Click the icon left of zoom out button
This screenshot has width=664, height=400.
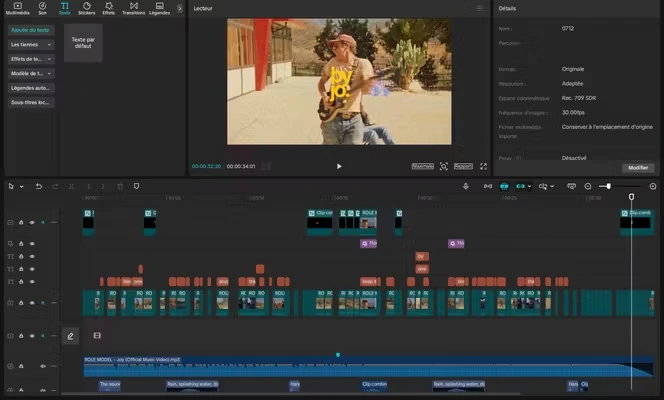coord(571,186)
